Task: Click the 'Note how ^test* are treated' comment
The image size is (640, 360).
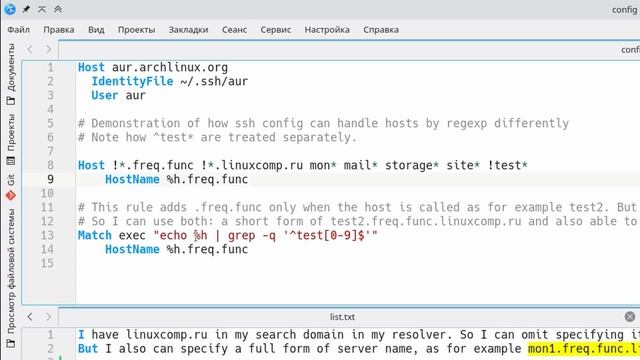Action: 217,138
